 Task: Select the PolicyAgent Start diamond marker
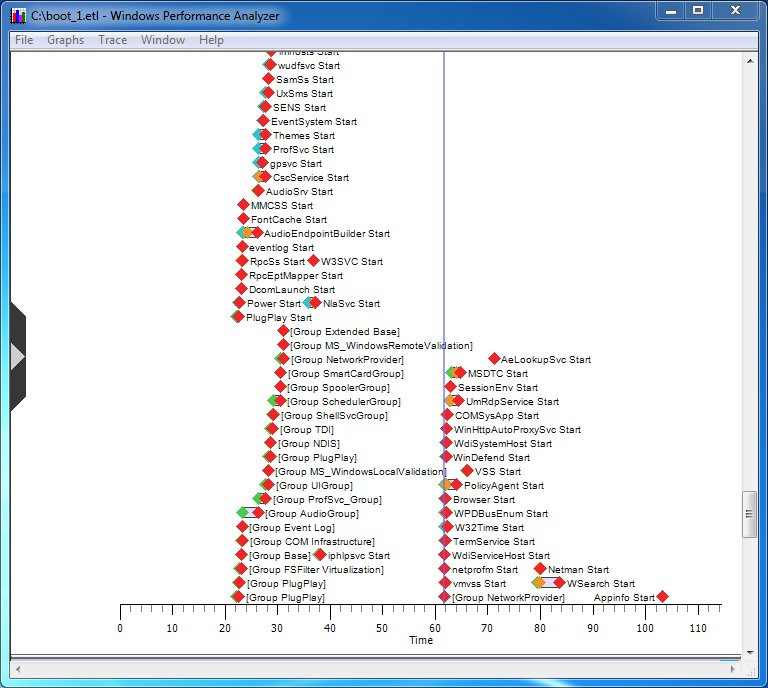click(x=456, y=485)
